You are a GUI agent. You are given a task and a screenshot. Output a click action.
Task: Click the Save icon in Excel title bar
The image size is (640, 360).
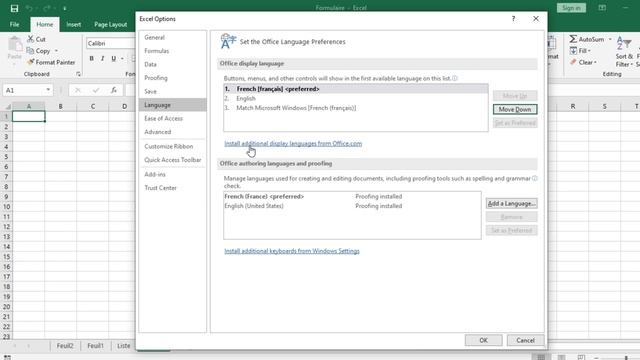14,8
